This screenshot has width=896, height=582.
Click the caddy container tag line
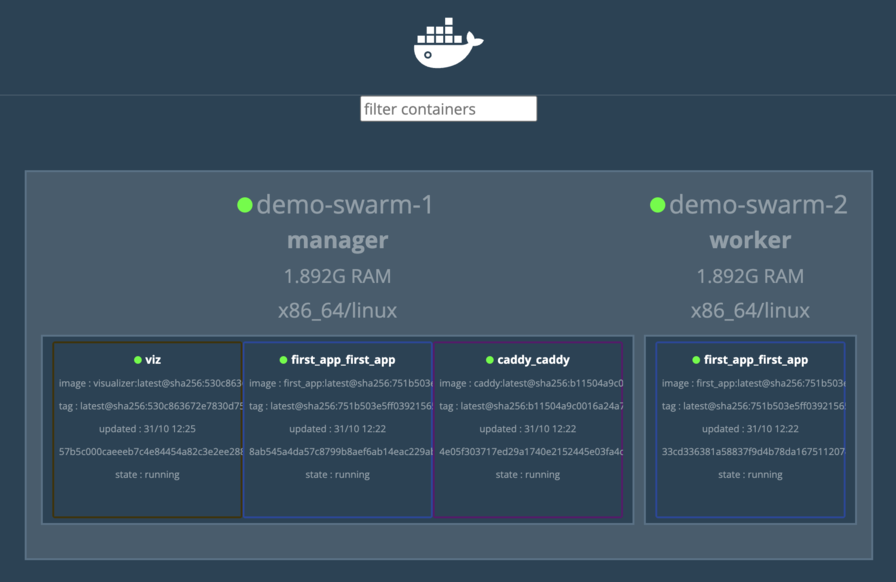pos(527,406)
